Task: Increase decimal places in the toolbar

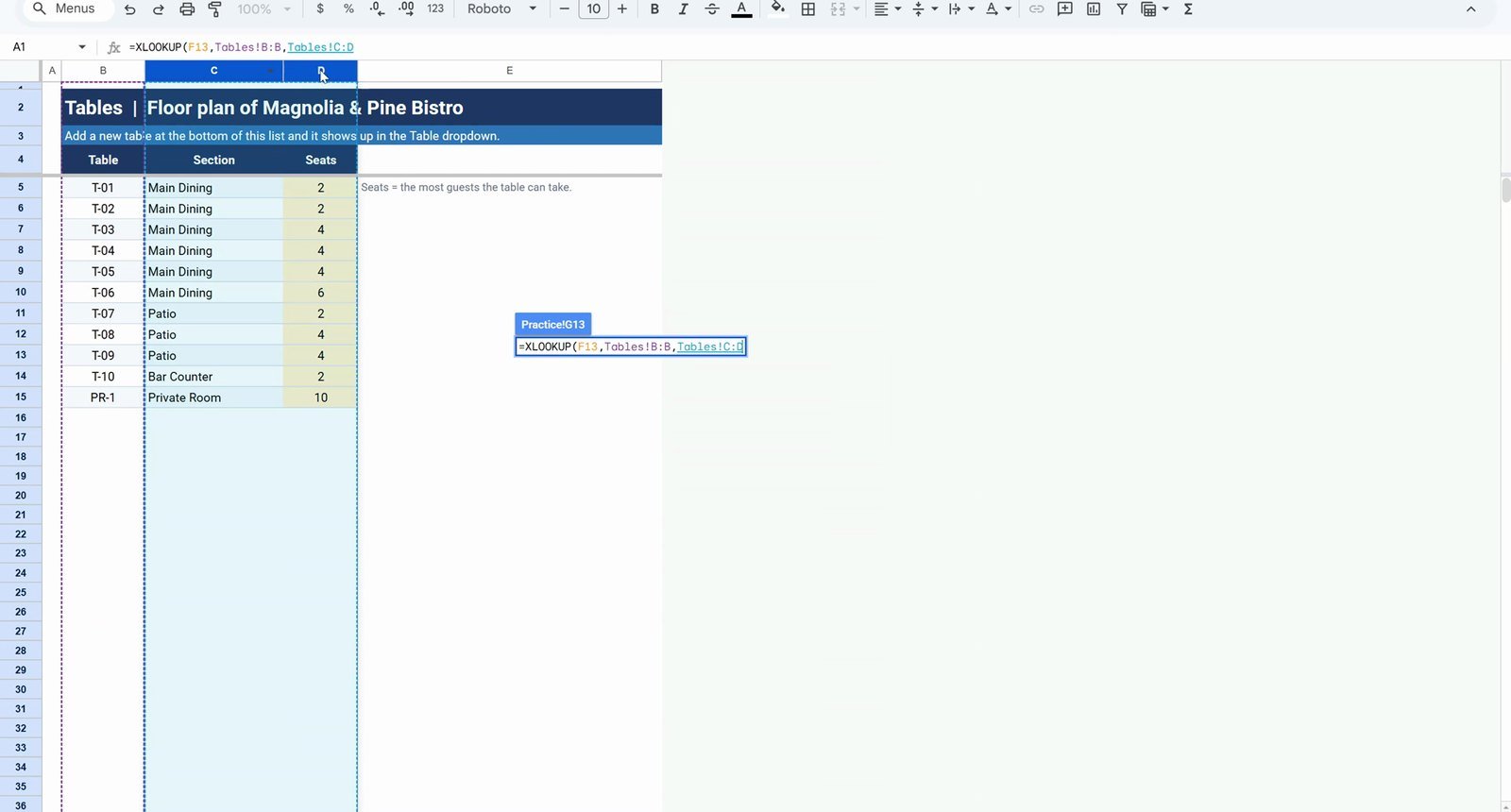Action: (x=406, y=8)
